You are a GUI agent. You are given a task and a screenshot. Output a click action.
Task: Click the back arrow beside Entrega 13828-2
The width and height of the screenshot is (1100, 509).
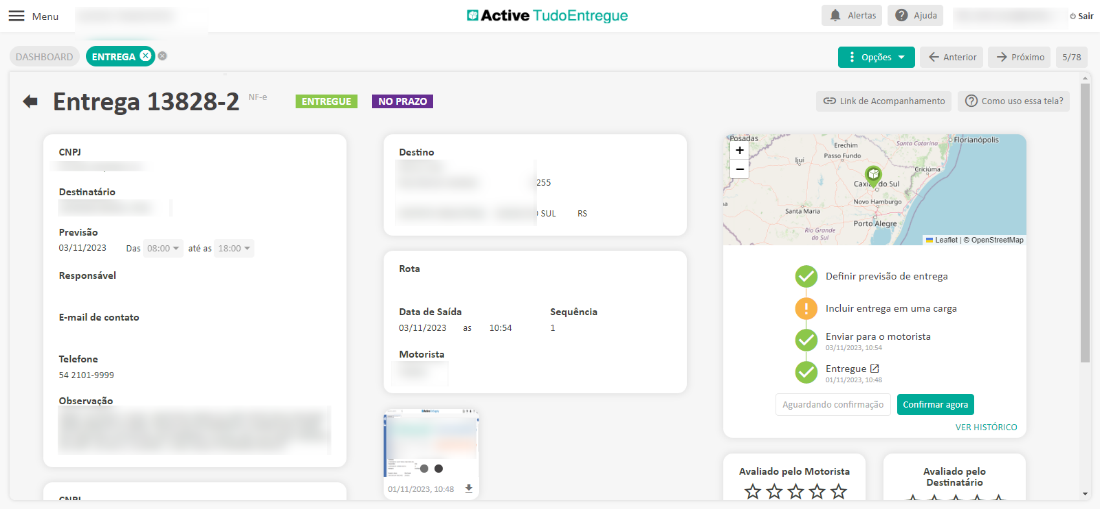click(30, 102)
